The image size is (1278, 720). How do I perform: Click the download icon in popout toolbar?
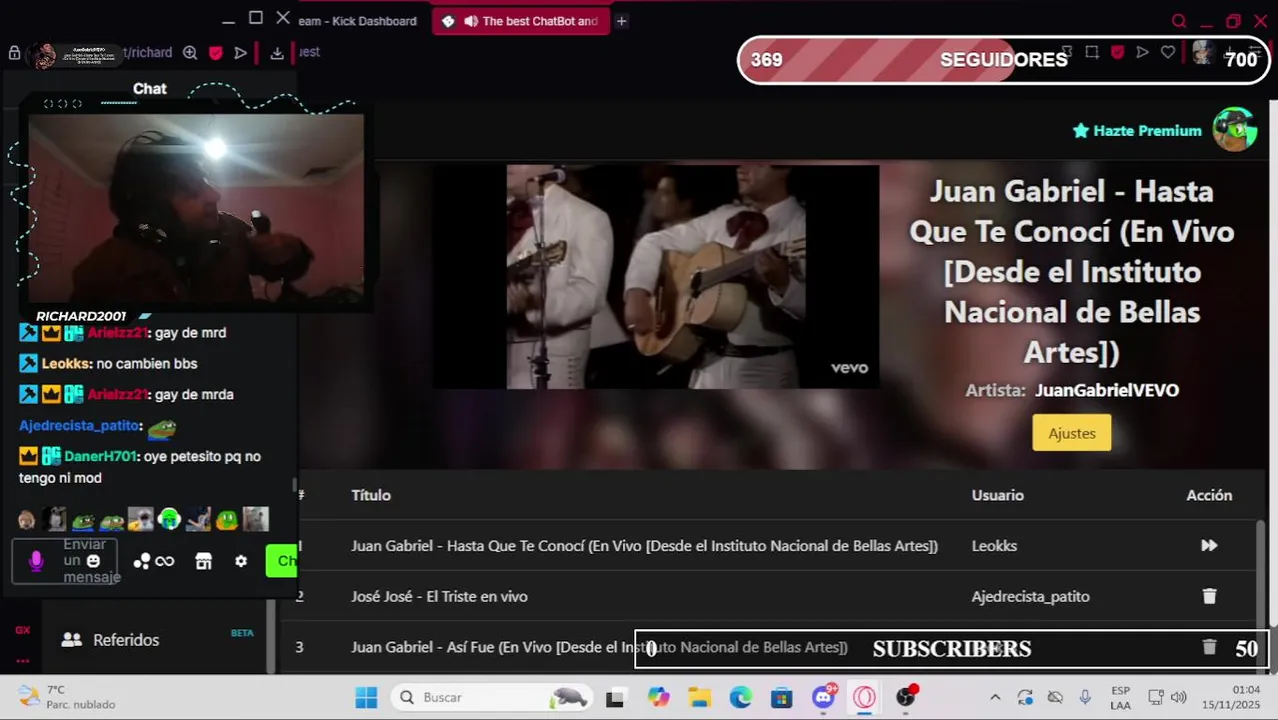(277, 53)
